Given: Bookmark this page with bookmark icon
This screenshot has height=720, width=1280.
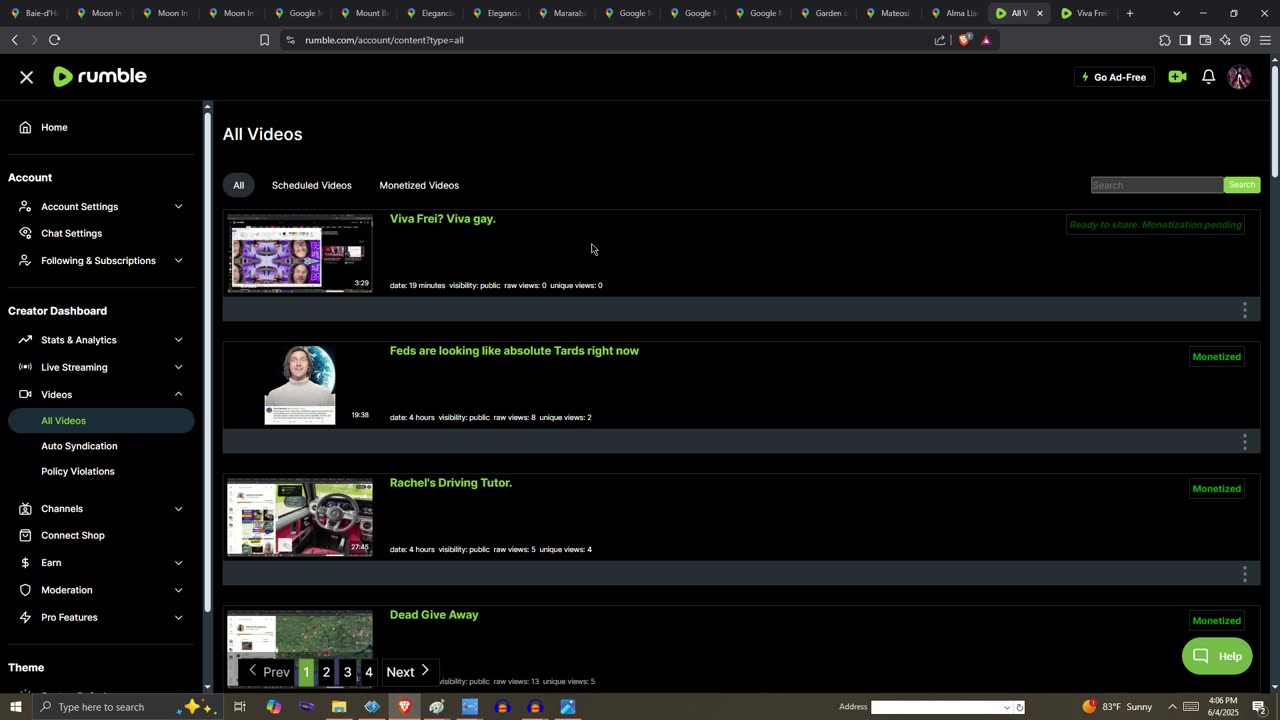Looking at the screenshot, I should [264, 40].
